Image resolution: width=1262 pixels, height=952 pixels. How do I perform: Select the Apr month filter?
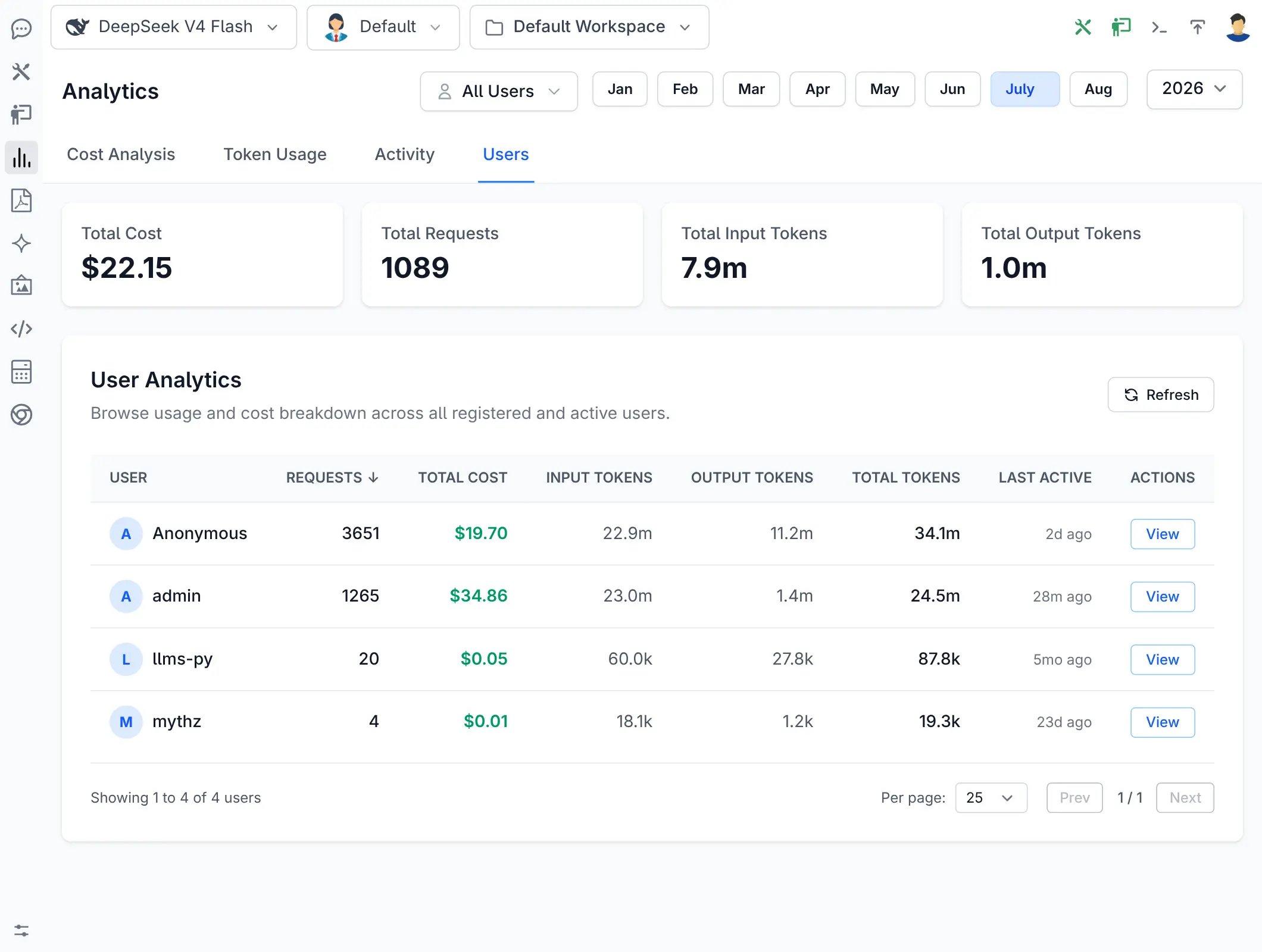[x=817, y=89]
